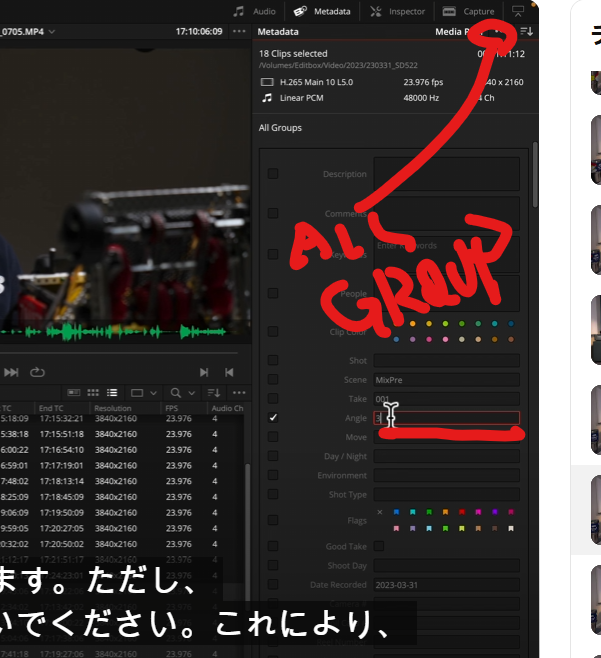This screenshot has height=658, width=601.
Task: Pick the blue clip color dot
Action: click(397, 339)
